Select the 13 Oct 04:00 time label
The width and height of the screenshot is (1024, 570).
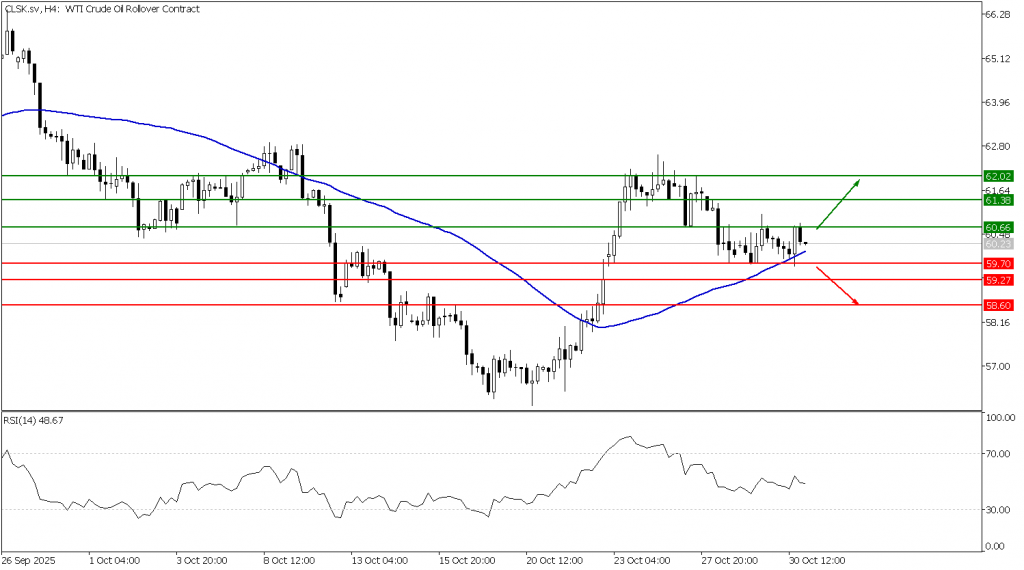coord(379,561)
